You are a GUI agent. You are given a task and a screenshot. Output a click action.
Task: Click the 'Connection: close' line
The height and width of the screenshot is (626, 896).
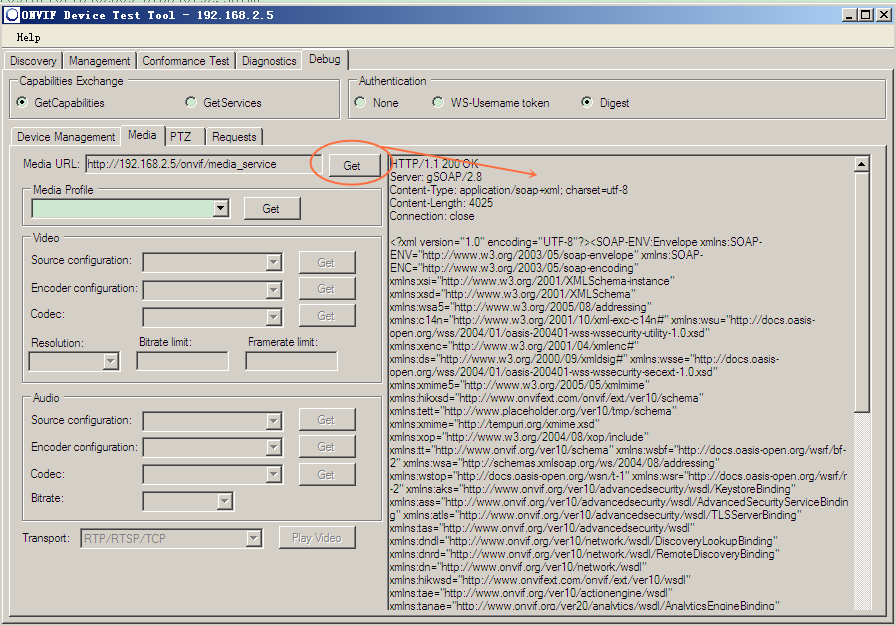(x=432, y=216)
